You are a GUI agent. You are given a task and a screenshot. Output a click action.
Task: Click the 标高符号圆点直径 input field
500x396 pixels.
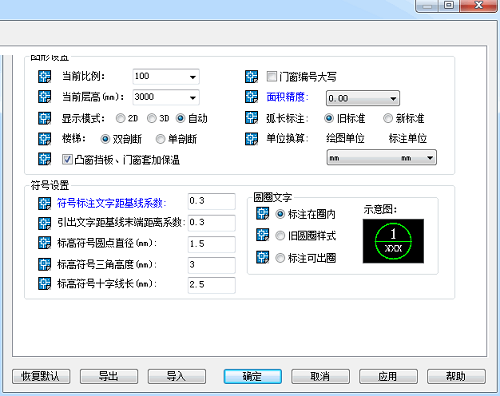(212, 244)
